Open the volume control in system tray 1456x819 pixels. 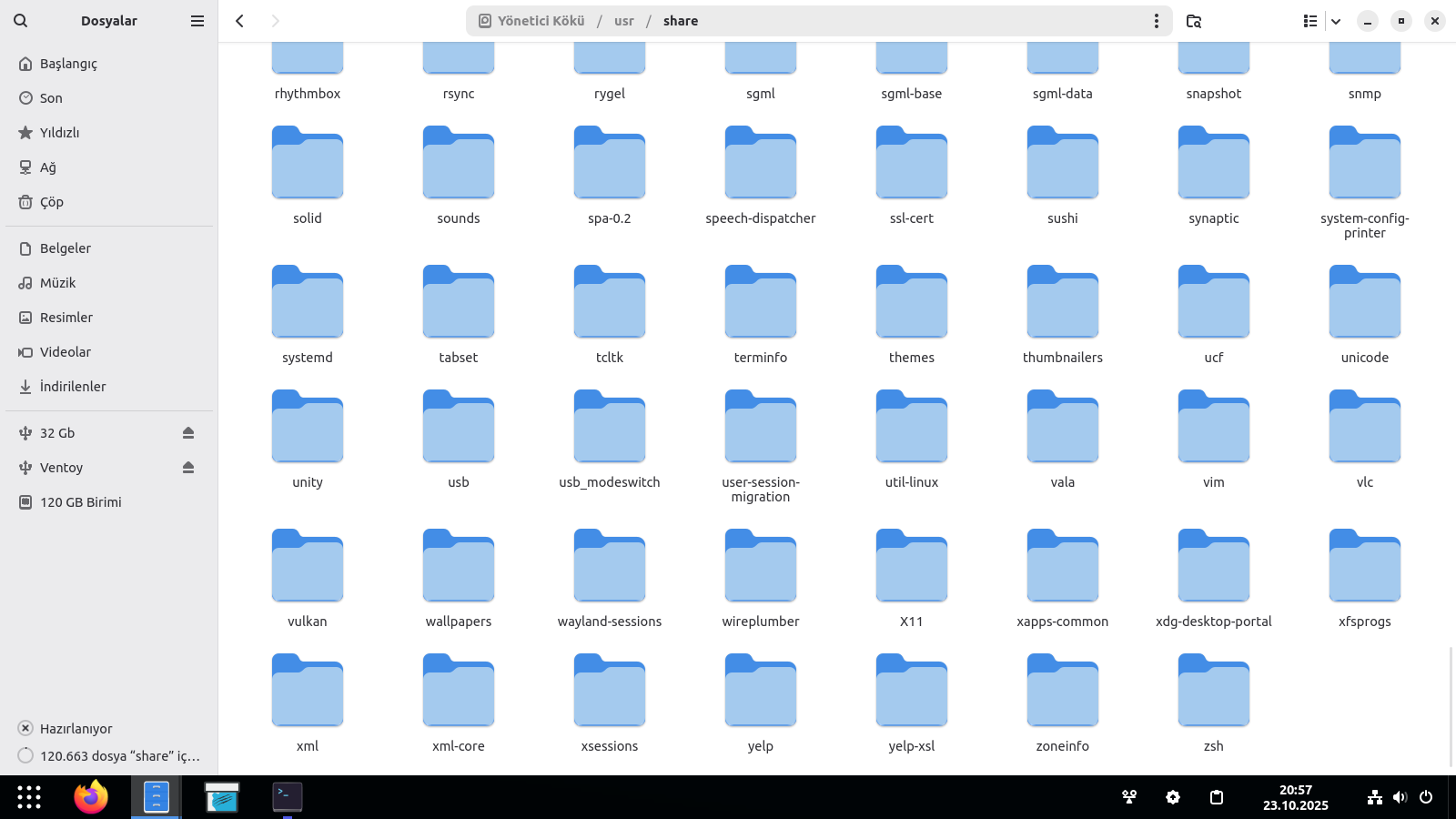[x=1400, y=797]
